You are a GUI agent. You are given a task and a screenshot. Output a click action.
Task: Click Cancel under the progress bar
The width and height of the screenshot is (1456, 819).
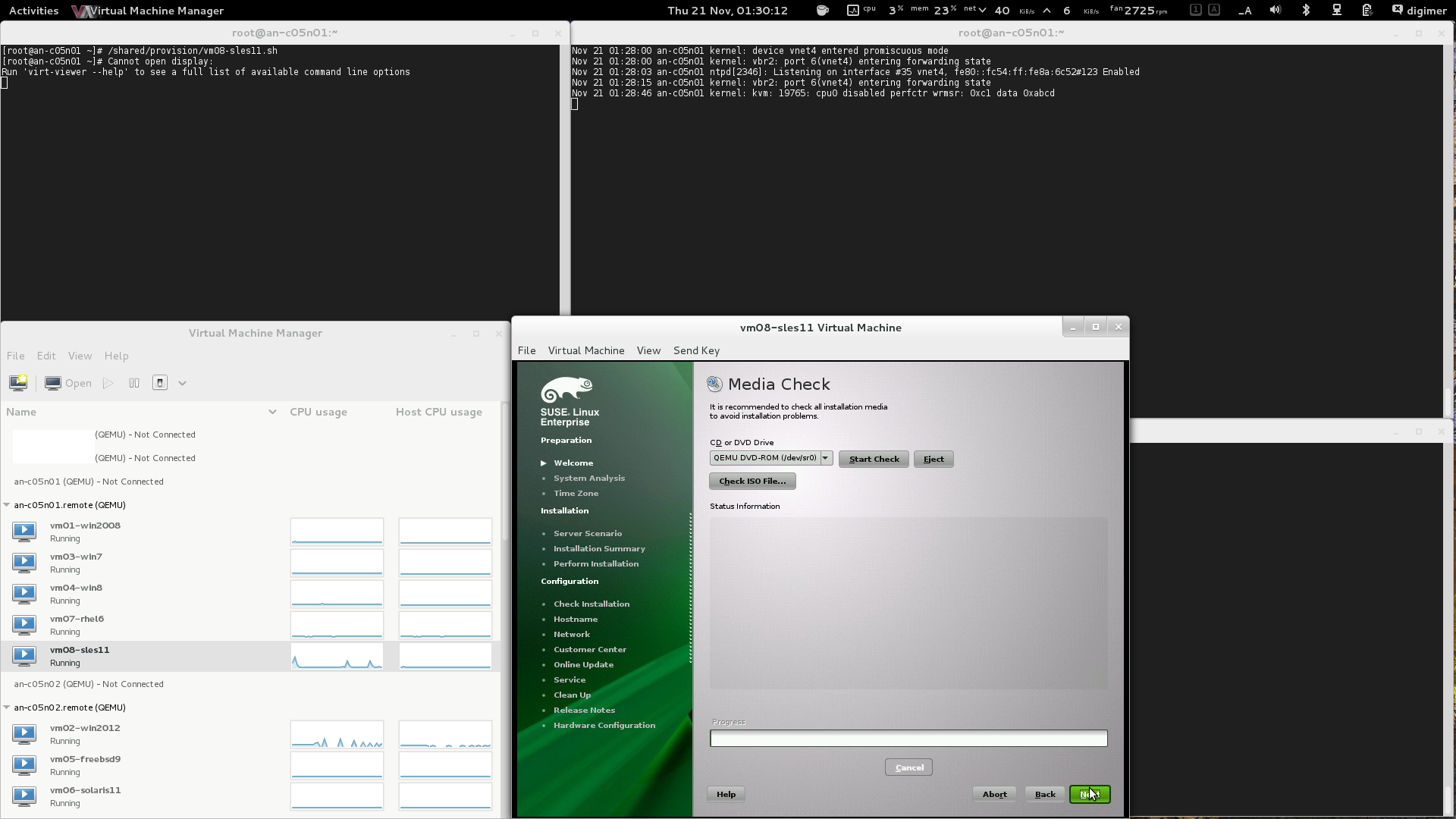[x=908, y=767]
